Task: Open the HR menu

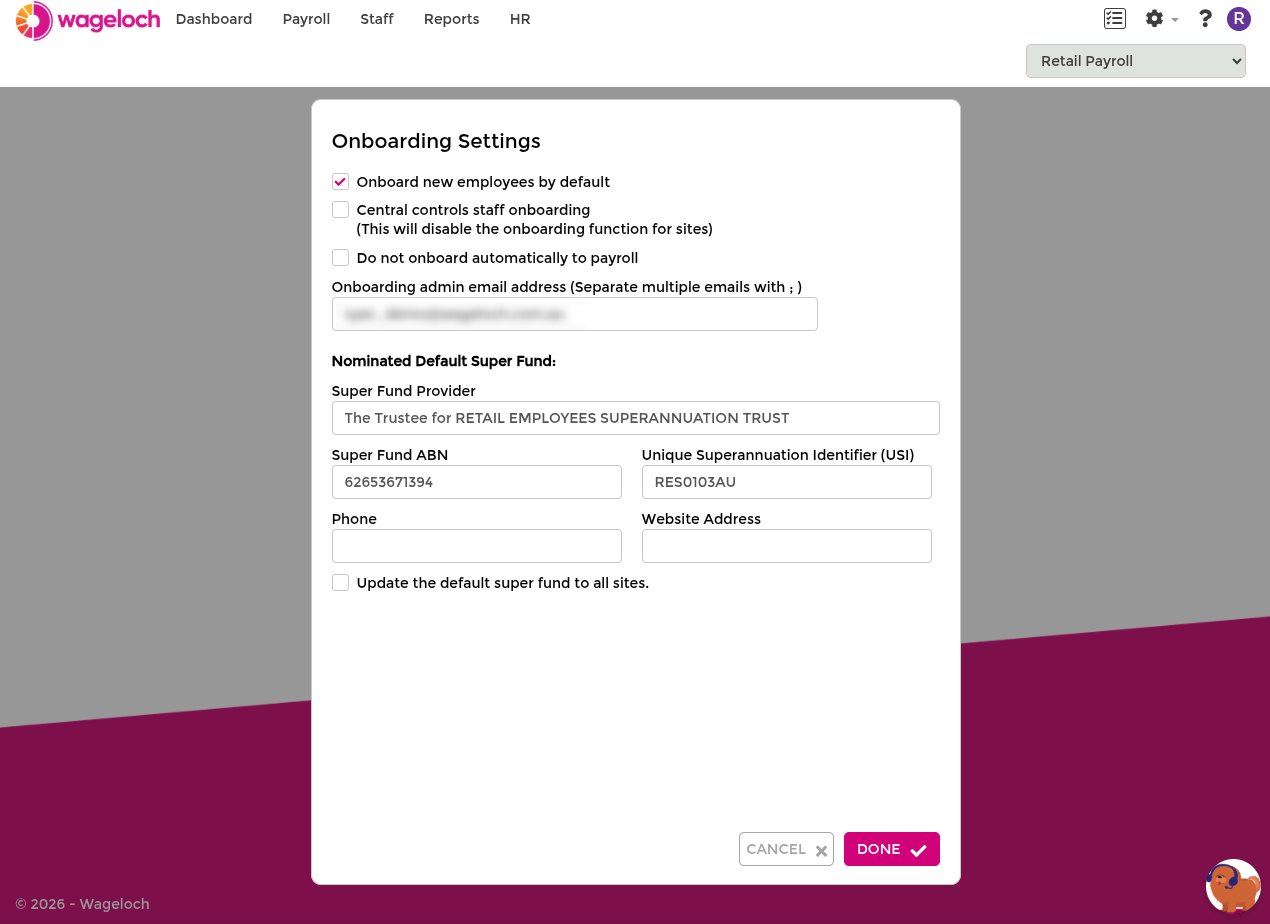Action: pyautogui.click(x=520, y=19)
